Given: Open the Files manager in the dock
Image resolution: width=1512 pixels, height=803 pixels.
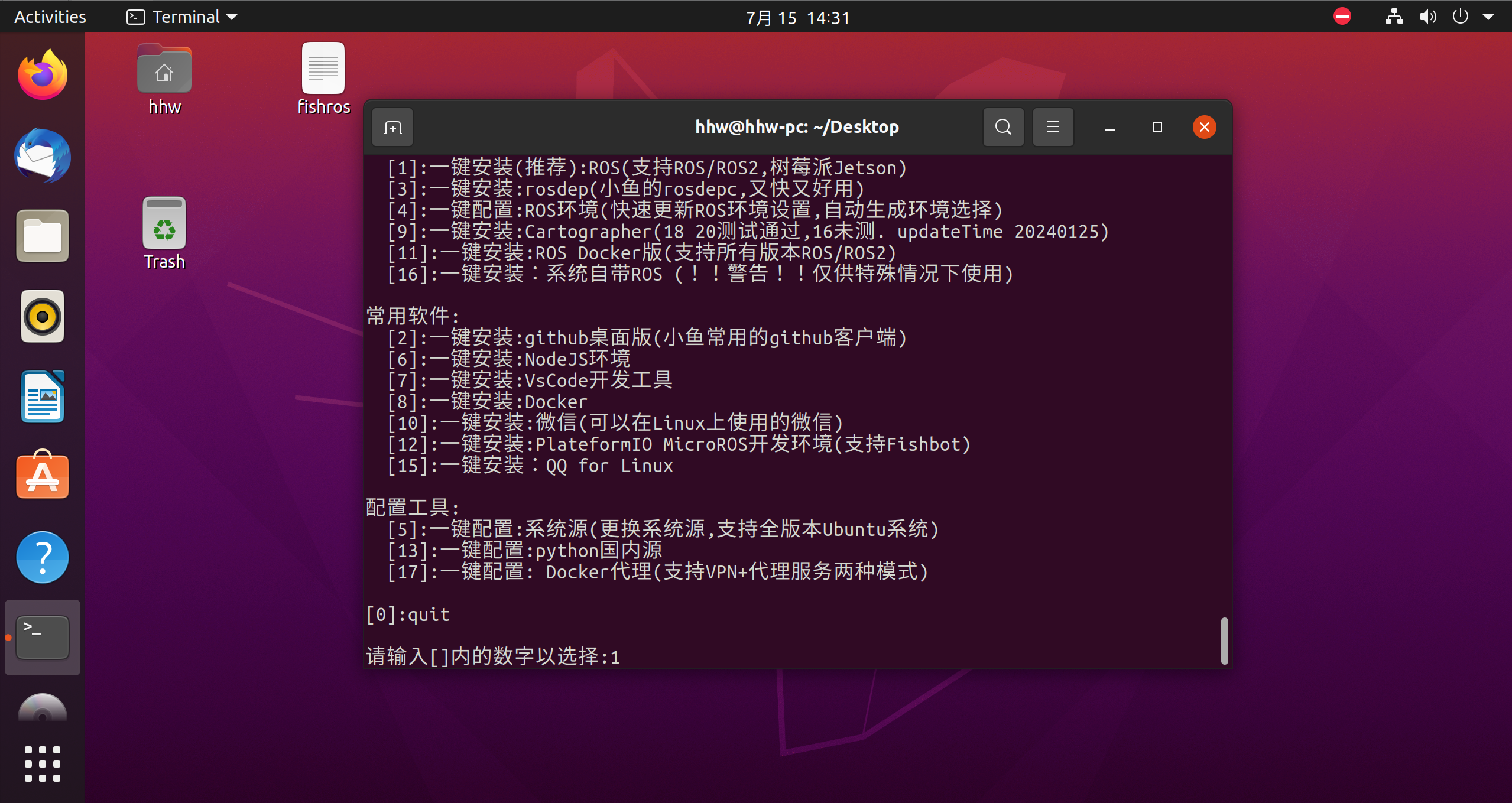Looking at the screenshot, I should click(x=43, y=236).
